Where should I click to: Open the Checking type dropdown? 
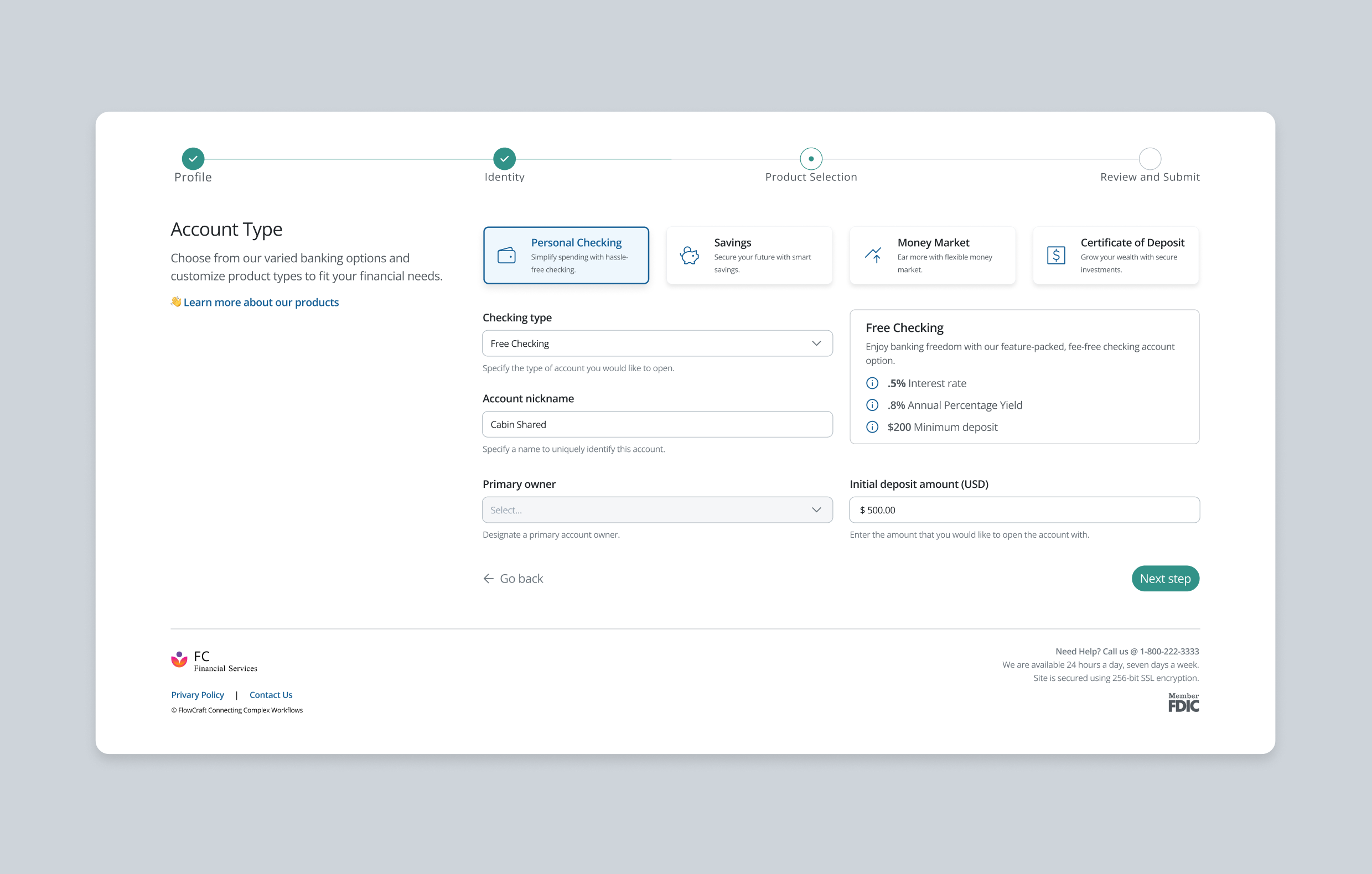[657, 343]
